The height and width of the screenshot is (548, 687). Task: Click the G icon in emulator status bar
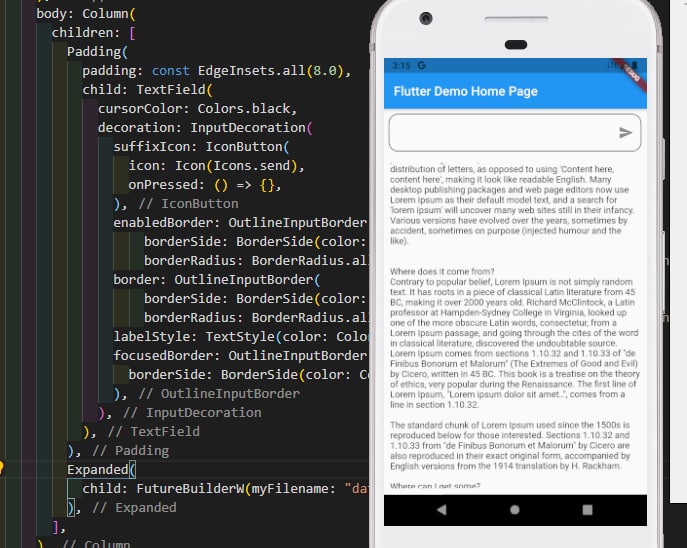click(421, 65)
